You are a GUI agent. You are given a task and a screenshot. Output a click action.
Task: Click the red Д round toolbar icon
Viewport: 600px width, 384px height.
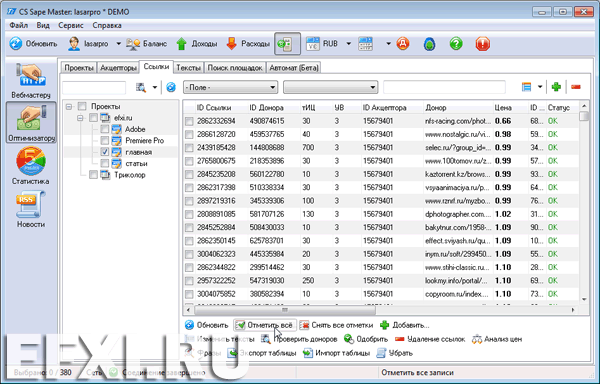(x=403, y=44)
